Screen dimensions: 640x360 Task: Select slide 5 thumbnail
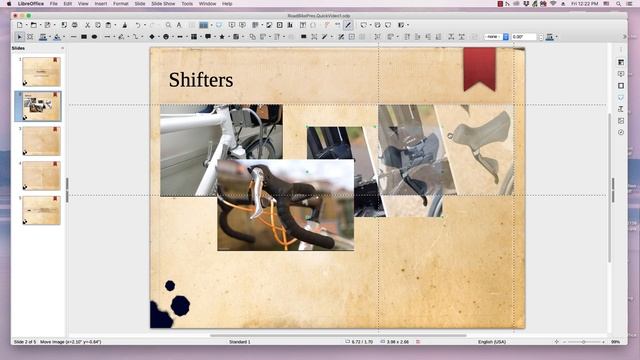[41, 210]
